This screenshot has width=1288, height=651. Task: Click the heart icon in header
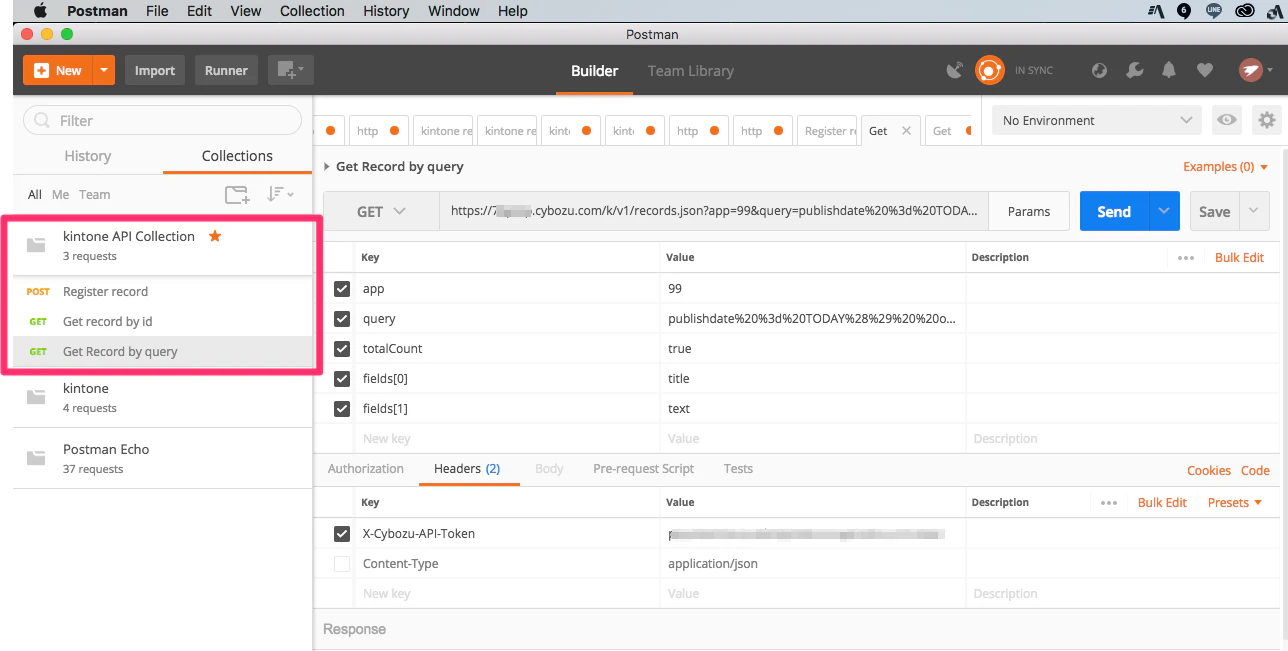coord(1204,70)
